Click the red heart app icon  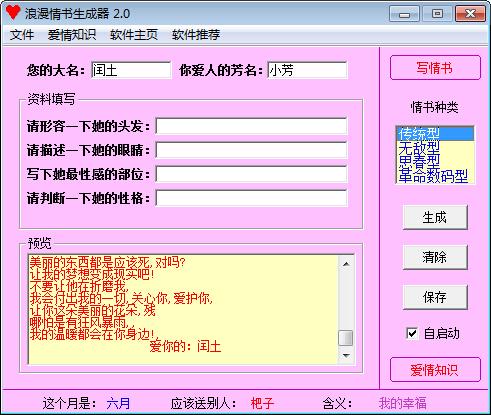coord(13,12)
